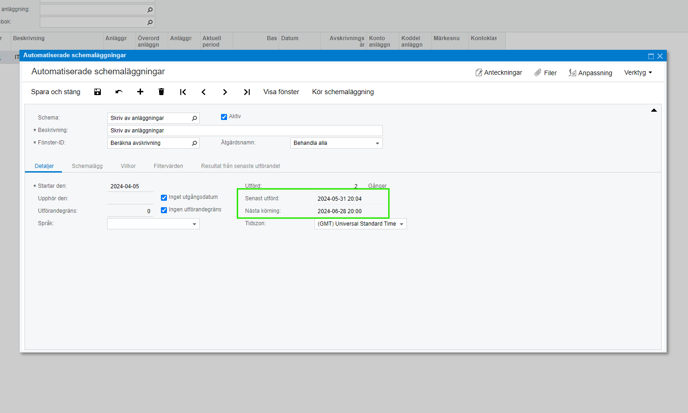
Task: Open the Tidszon dropdown
Action: 360,224
